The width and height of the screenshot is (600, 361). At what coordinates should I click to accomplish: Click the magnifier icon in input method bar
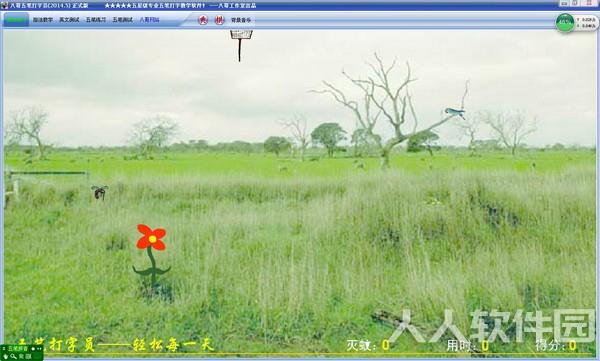13,356
